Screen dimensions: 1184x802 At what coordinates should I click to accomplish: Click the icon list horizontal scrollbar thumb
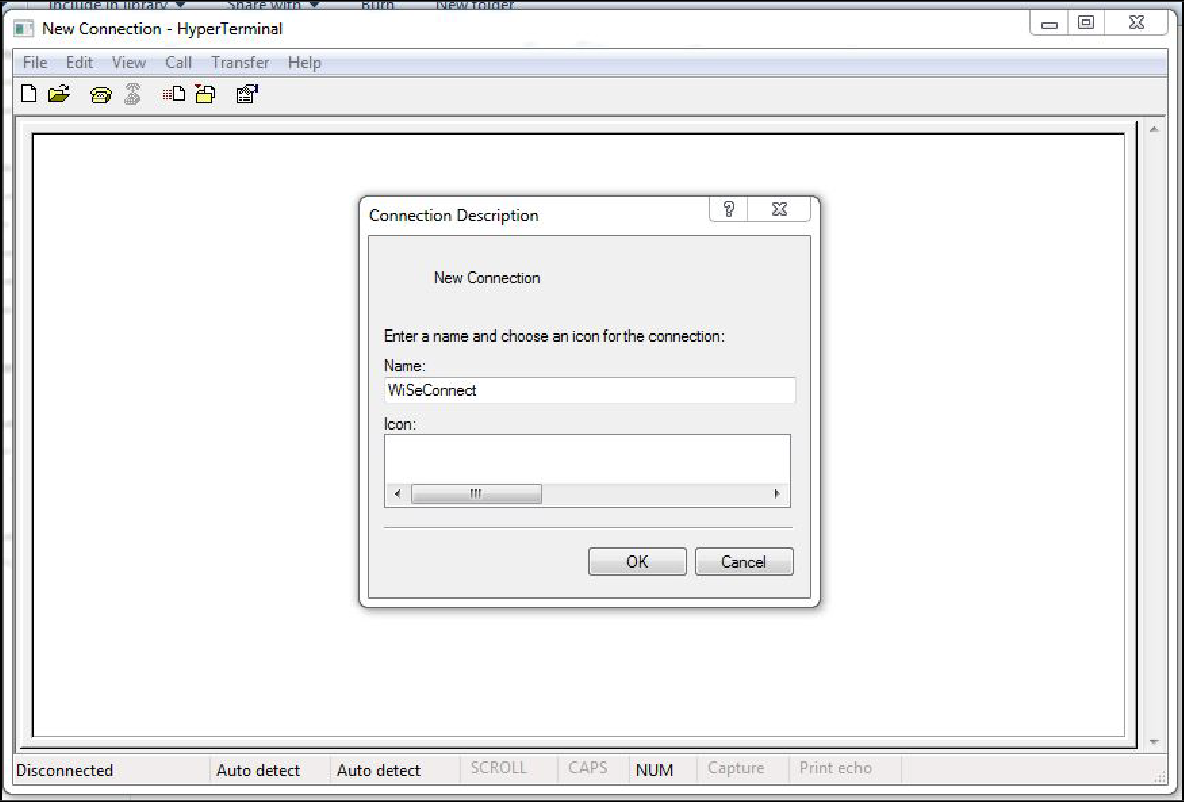(x=476, y=494)
